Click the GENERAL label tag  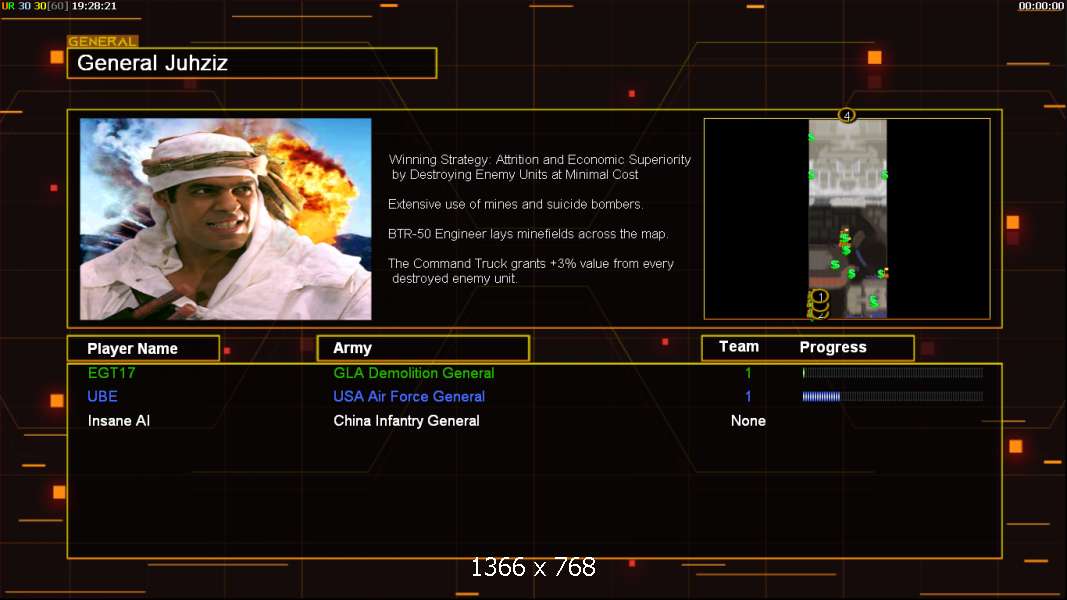(103, 41)
